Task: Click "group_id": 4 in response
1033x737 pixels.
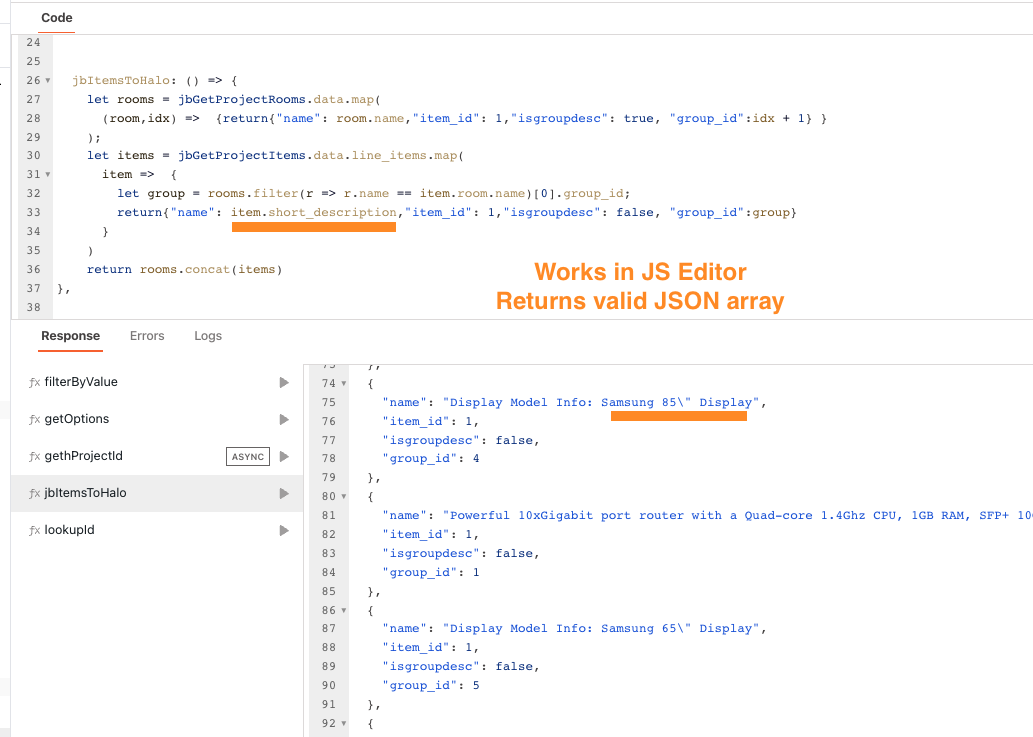Action: [x=431, y=459]
